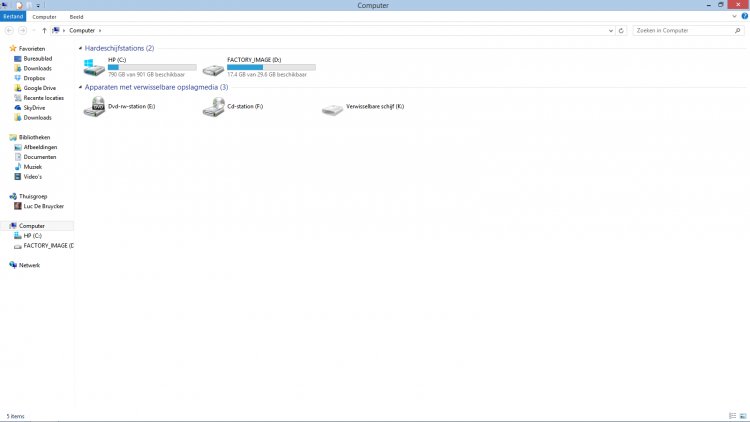Open SkyDrive in the sidebar

click(34, 108)
